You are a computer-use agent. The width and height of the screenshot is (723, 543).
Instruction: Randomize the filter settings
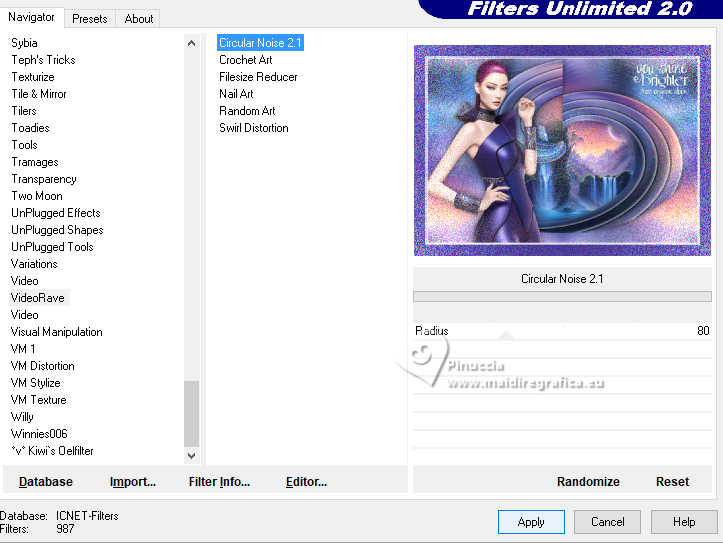point(588,482)
